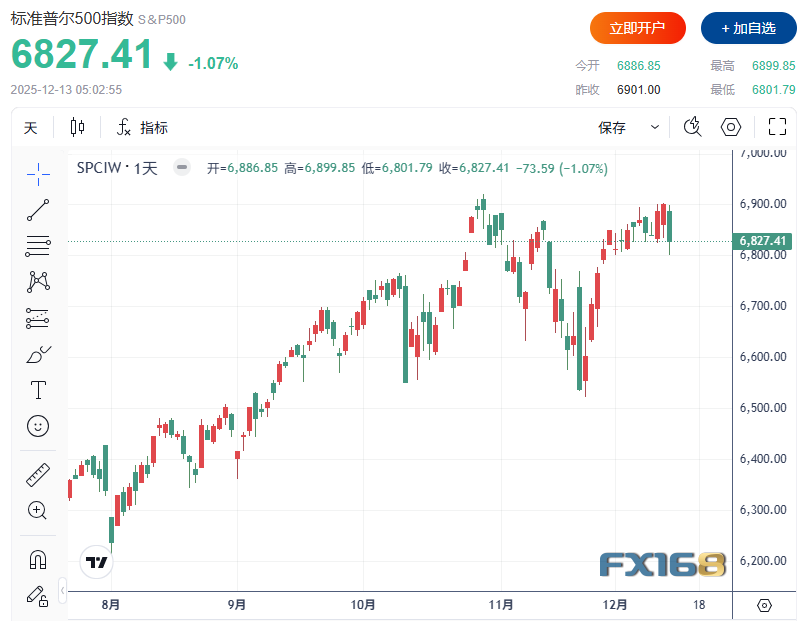
Task: Select the ruler measure tool
Action: [38, 475]
